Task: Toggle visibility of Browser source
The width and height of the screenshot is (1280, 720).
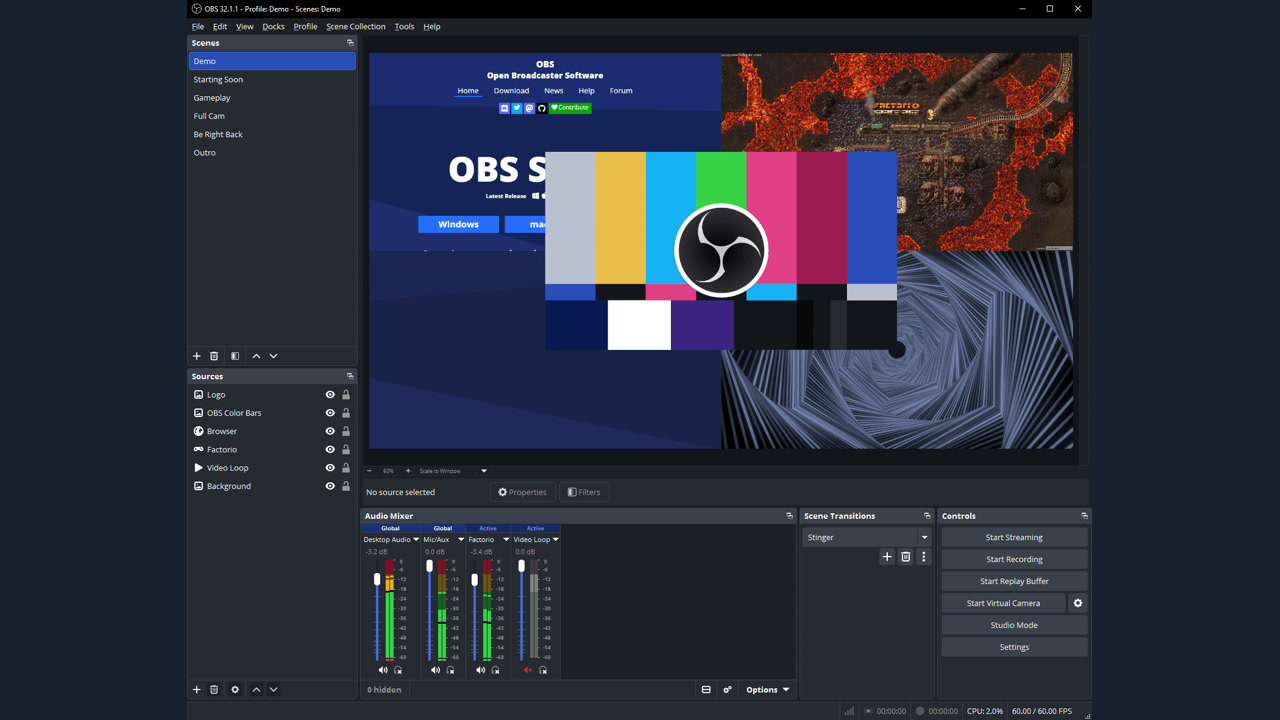Action: coord(330,431)
